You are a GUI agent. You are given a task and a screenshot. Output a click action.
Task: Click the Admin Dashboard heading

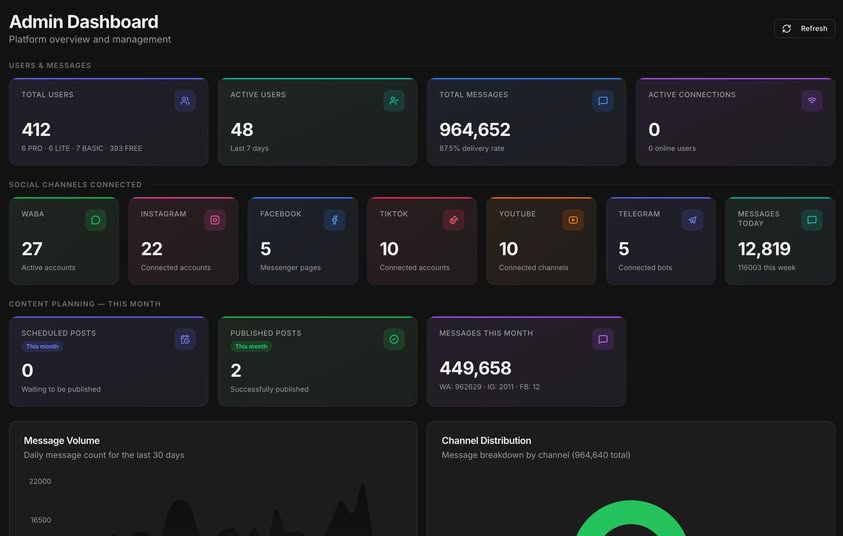84,22
